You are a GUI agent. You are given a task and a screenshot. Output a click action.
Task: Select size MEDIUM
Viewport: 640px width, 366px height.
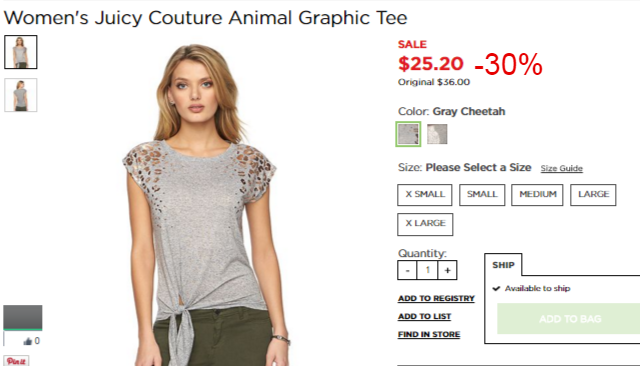537,195
